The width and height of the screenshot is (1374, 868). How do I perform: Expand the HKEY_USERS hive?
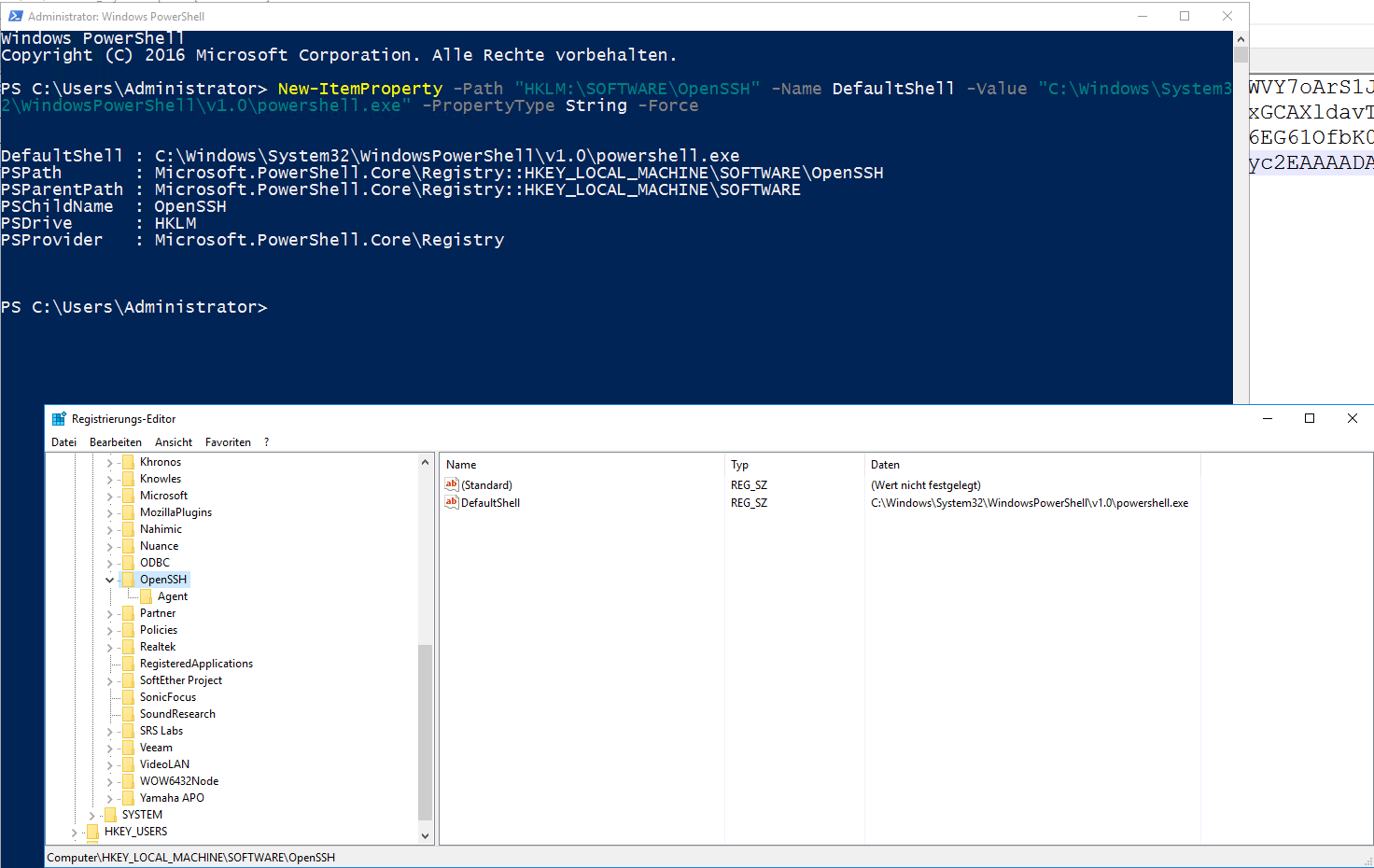(74, 833)
